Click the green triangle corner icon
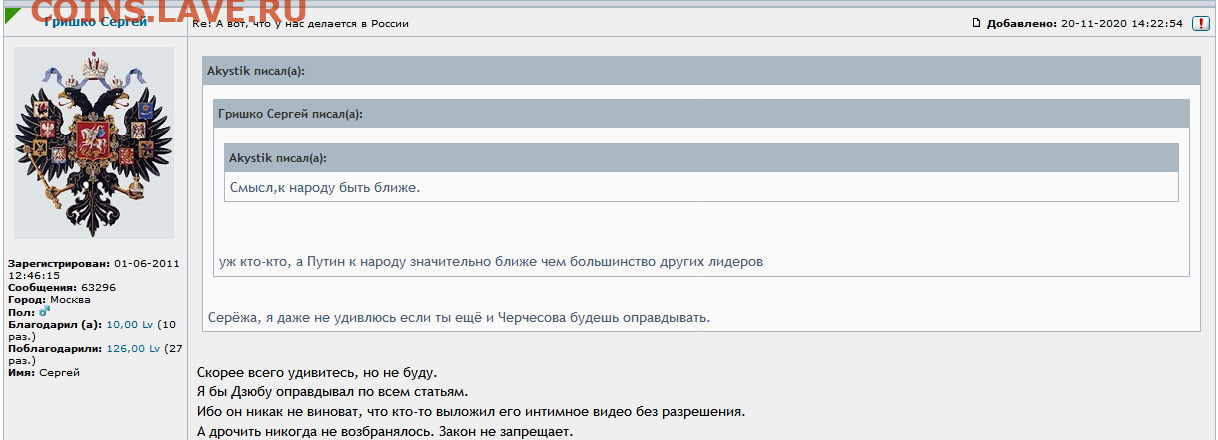The width and height of the screenshot is (1218, 440). 13,16
